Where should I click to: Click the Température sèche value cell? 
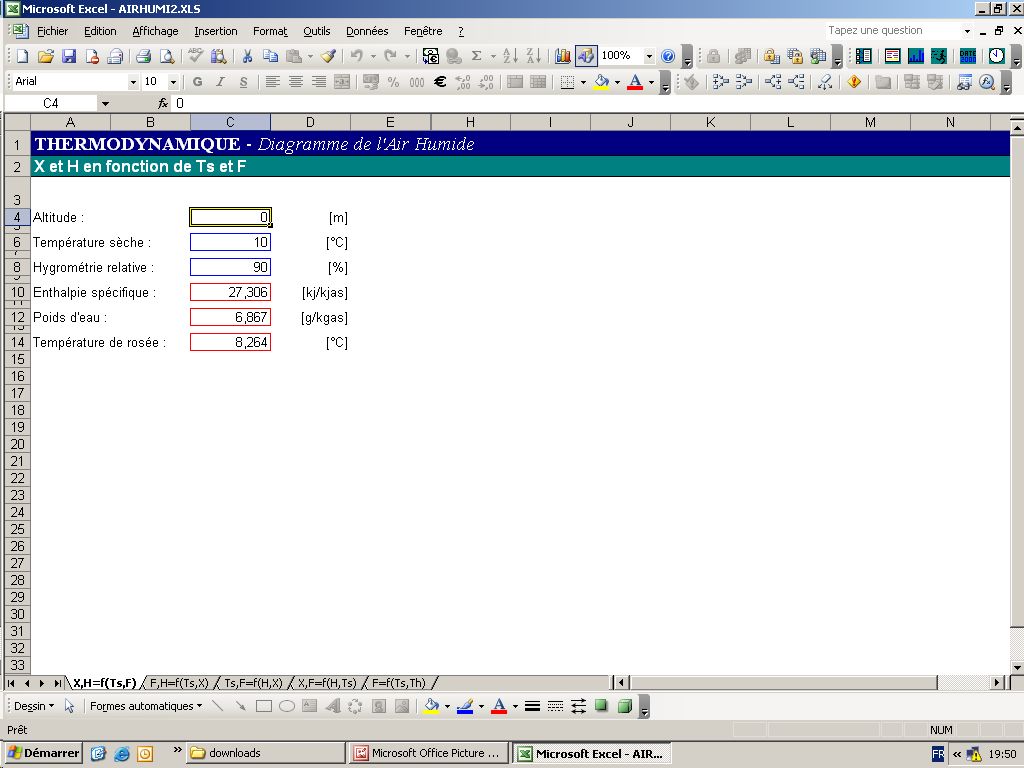231,242
